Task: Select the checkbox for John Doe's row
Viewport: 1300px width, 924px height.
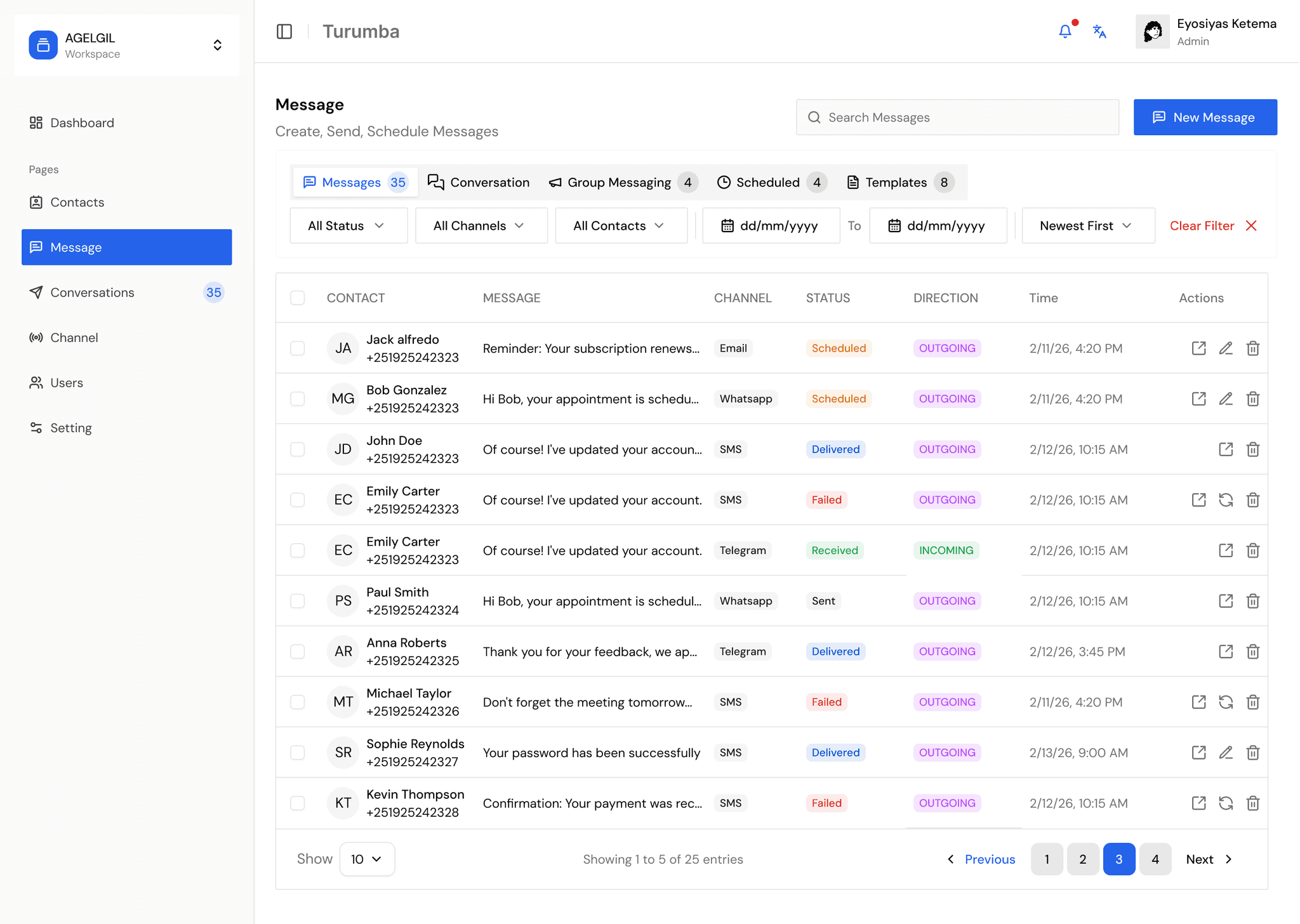Action: (x=297, y=449)
